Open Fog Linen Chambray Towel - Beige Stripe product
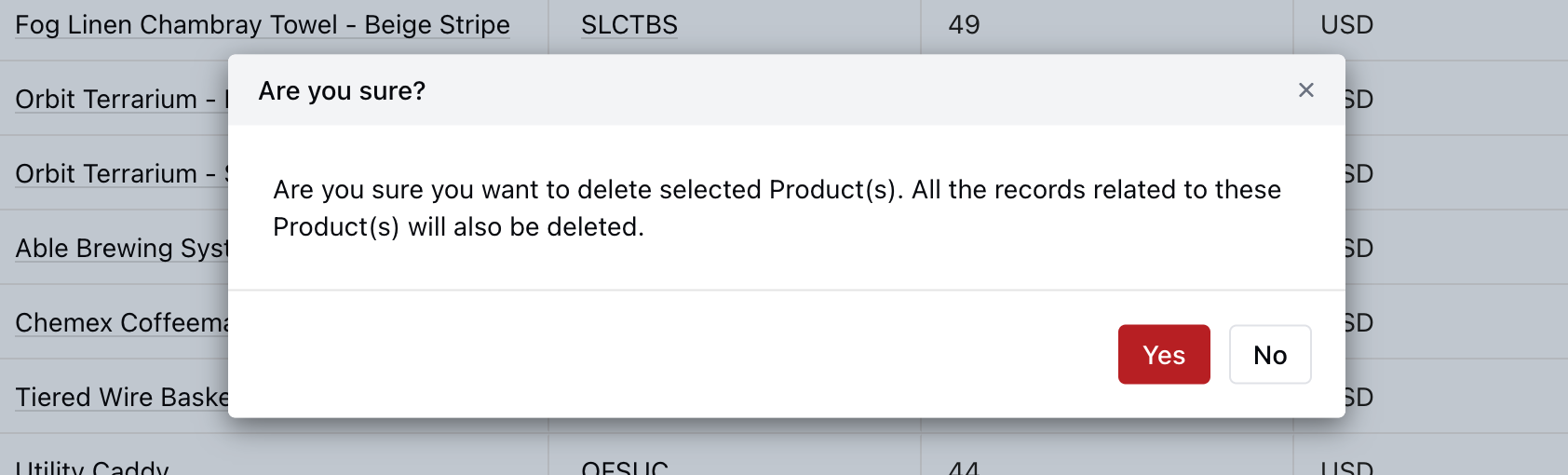This screenshot has height=475, width=1568. 263,25
